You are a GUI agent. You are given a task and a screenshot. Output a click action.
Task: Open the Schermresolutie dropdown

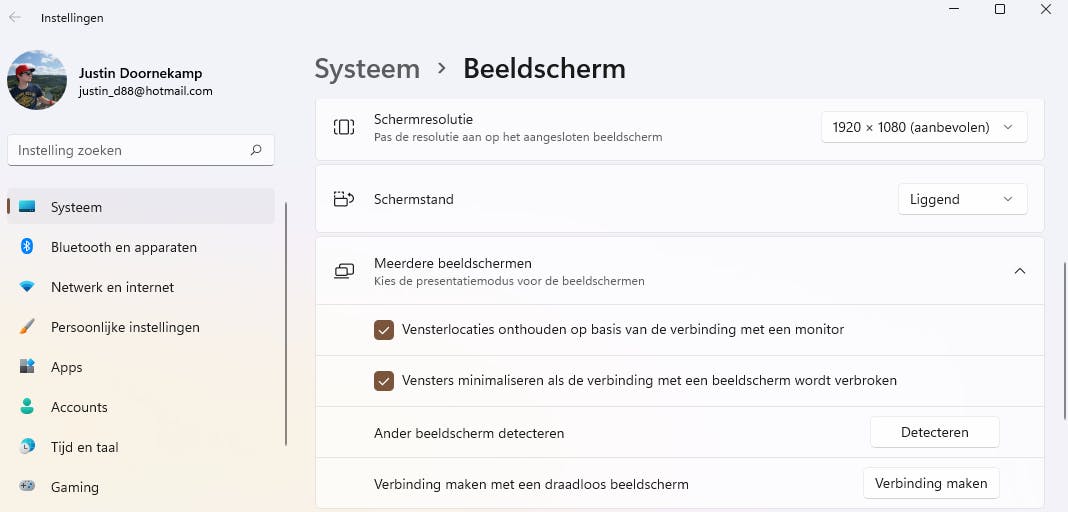click(x=923, y=127)
